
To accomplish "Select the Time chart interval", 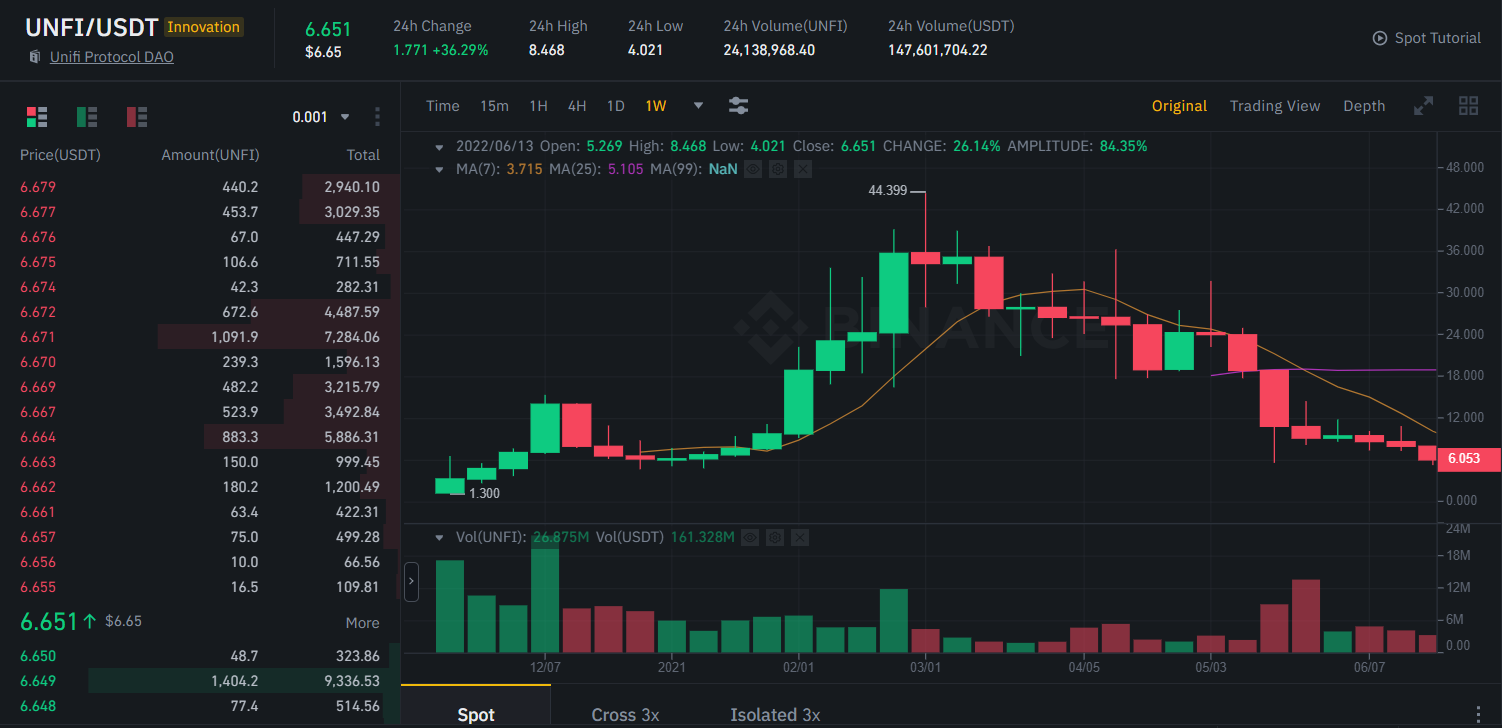I will click(443, 106).
